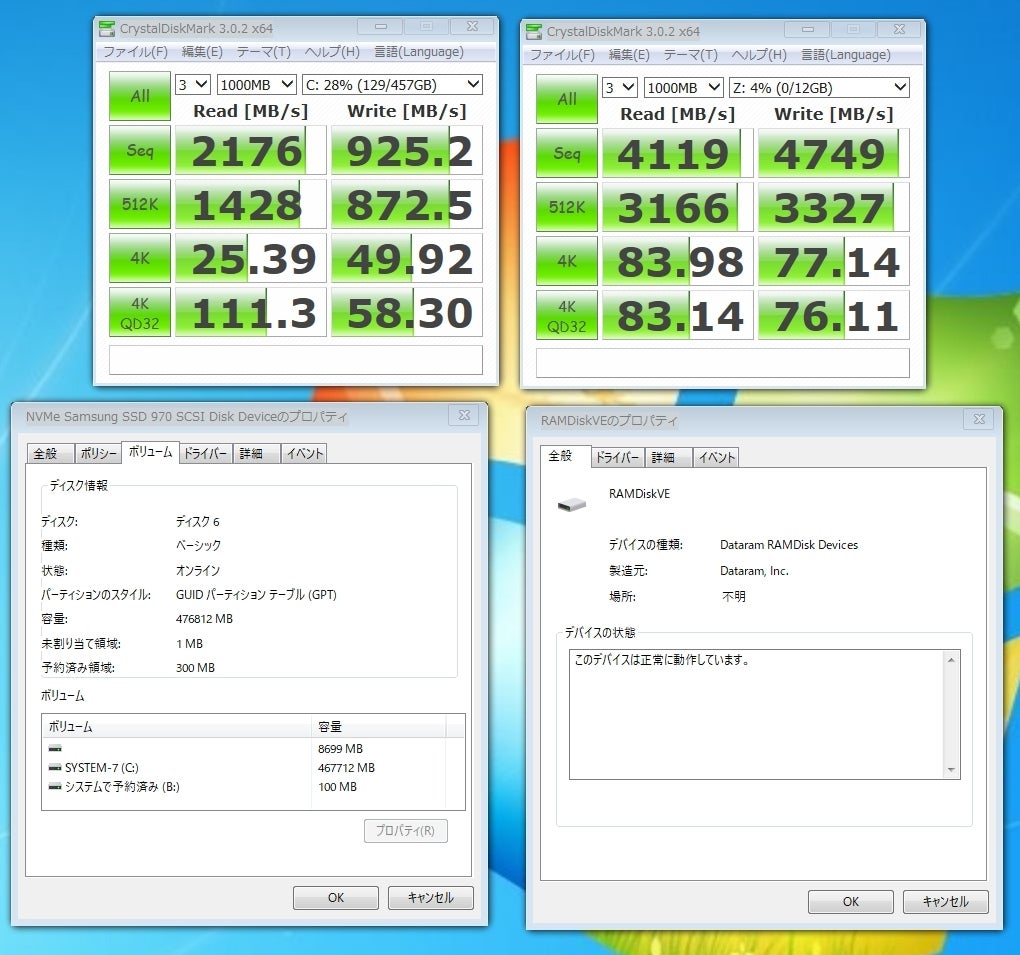This screenshot has height=955, width=1020.
Task: Open 1000MB size dropdown in left CrystalDiskMark
Action: click(x=256, y=85)
